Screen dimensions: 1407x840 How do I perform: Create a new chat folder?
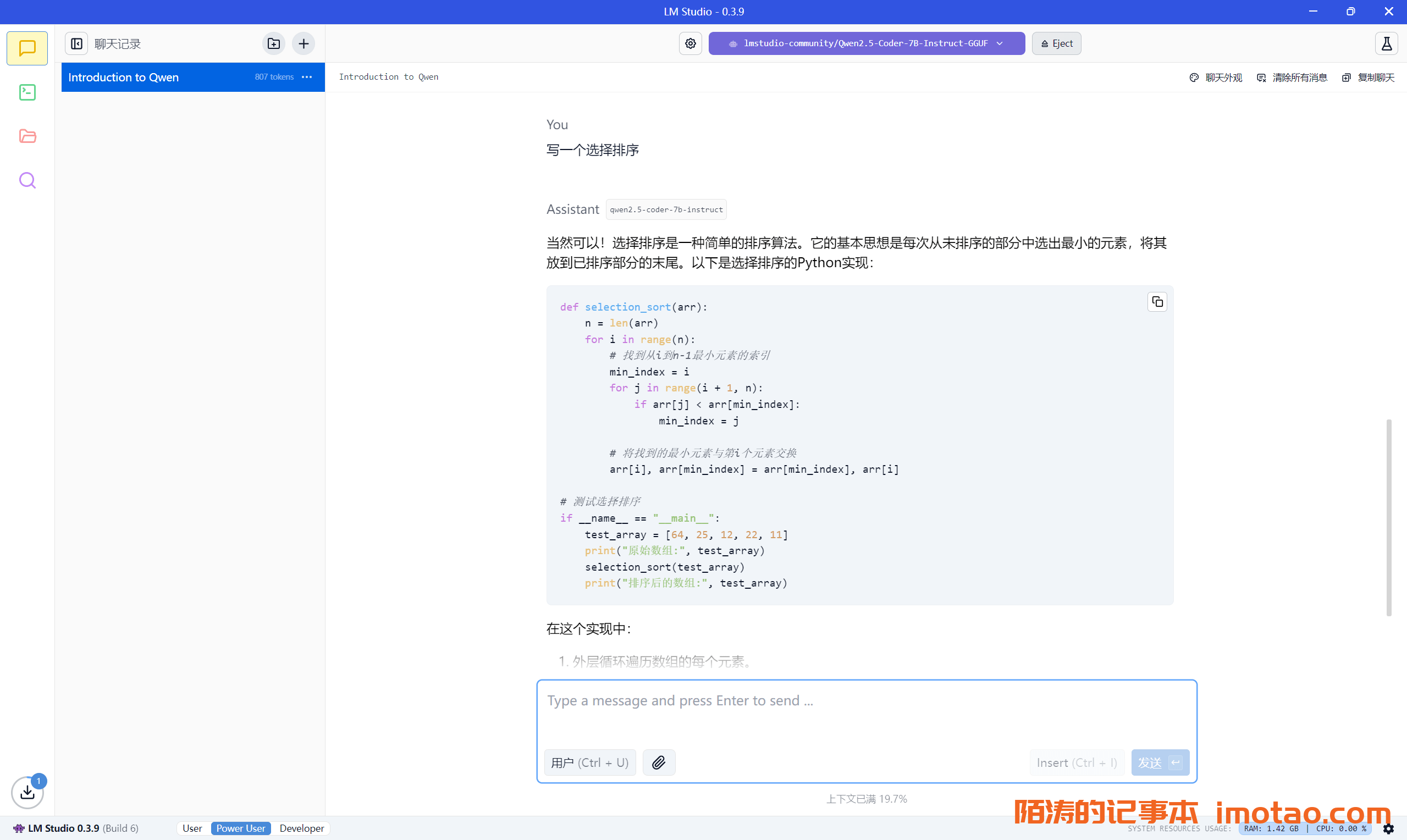click(274, 43)
